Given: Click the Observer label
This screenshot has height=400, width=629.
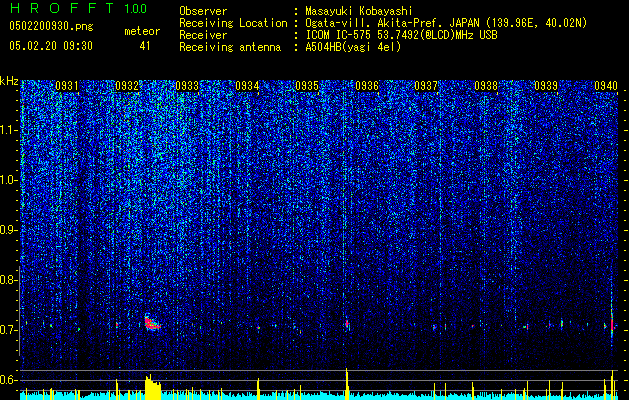Looking at the screenshot, I should pyautogui.click(x=203, y=11).
